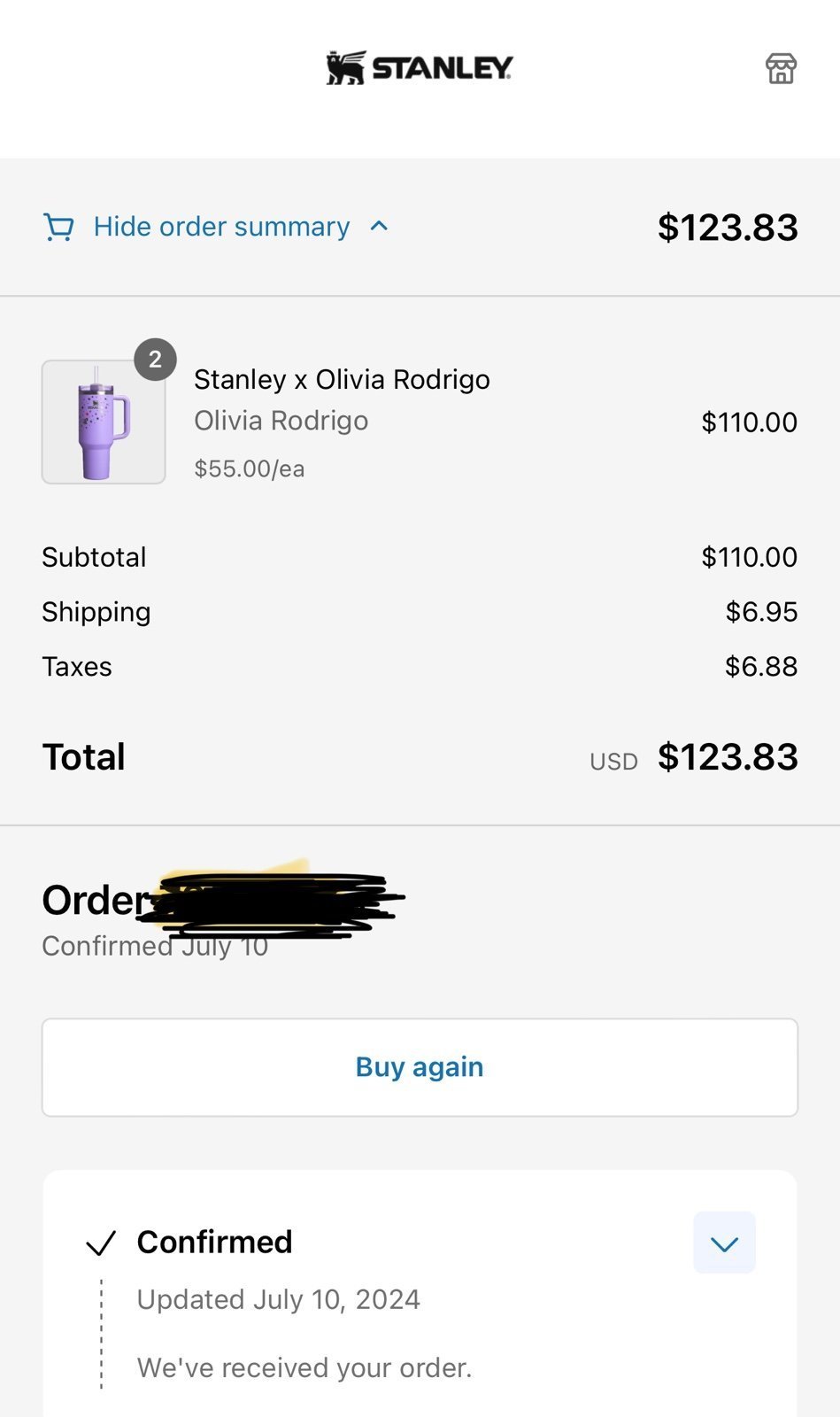Click the Stanley x Olivia Rodrigo title

pos(342,379)
